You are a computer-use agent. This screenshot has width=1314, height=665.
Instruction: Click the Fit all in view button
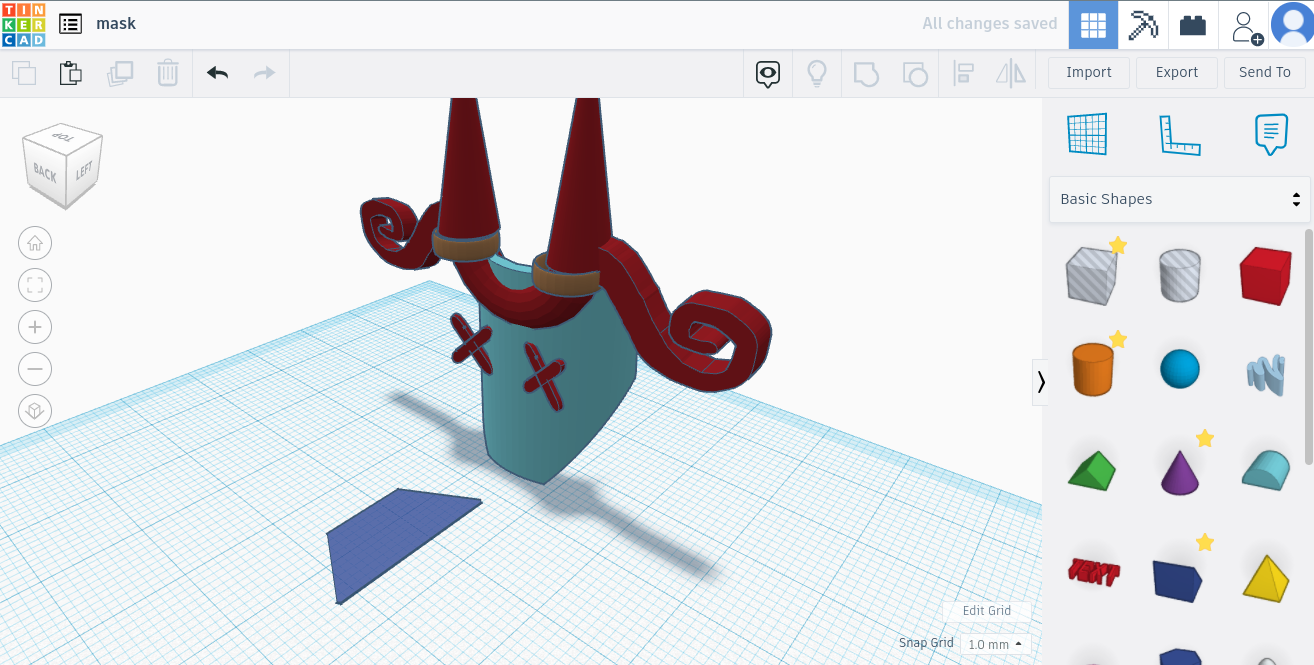tap(35, 285)
